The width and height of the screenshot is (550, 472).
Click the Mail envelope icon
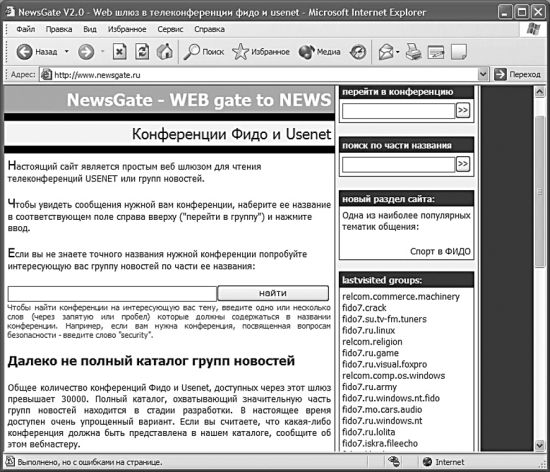click(386, 52)
